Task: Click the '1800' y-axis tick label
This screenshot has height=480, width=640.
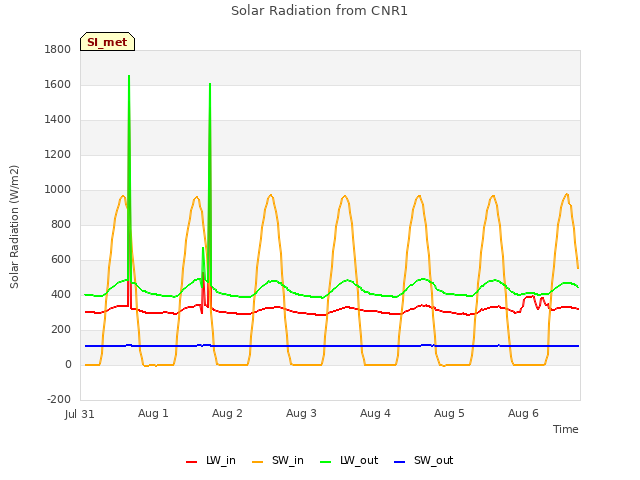Action: [58, 49]
